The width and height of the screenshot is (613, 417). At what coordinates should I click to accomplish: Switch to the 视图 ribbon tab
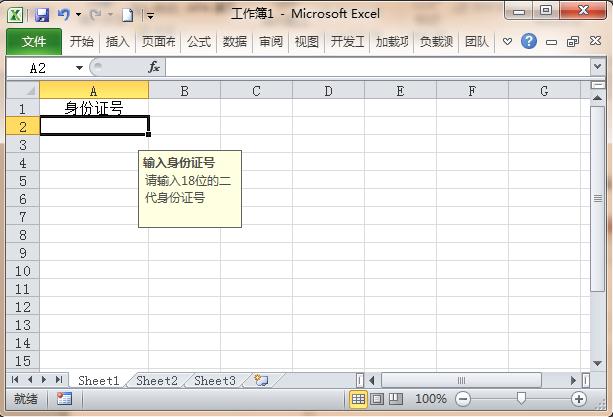pos(306,41)
